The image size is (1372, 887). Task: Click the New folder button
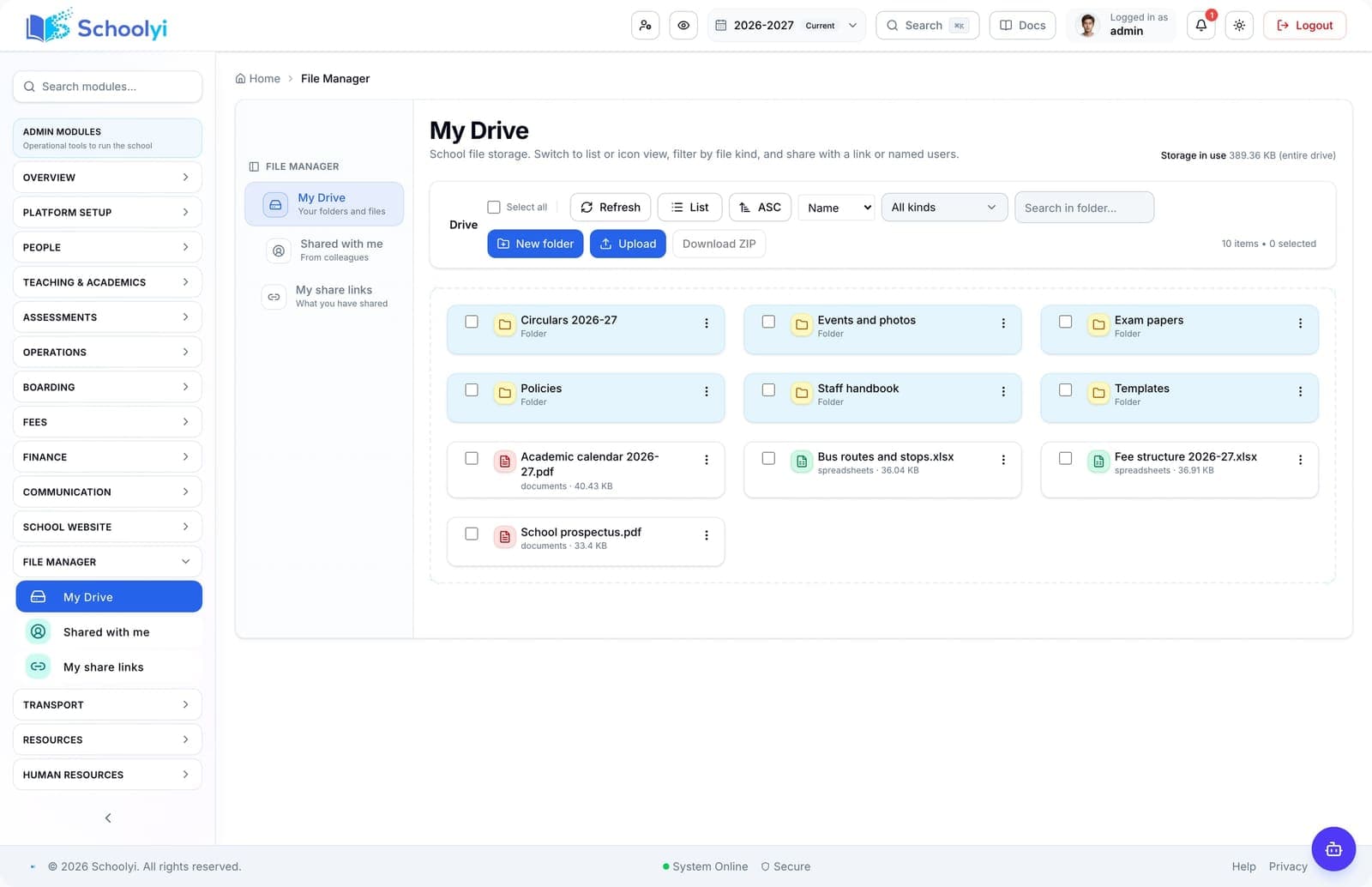coord(536,244)
